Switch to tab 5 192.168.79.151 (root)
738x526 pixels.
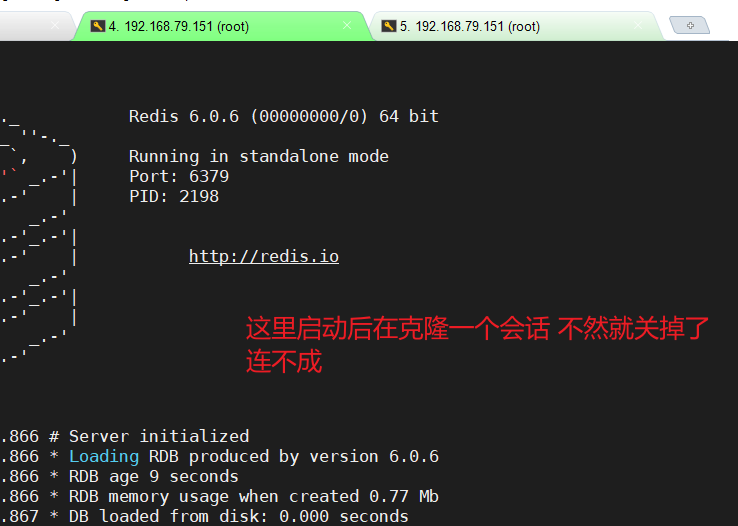click(x=515, y=26)
